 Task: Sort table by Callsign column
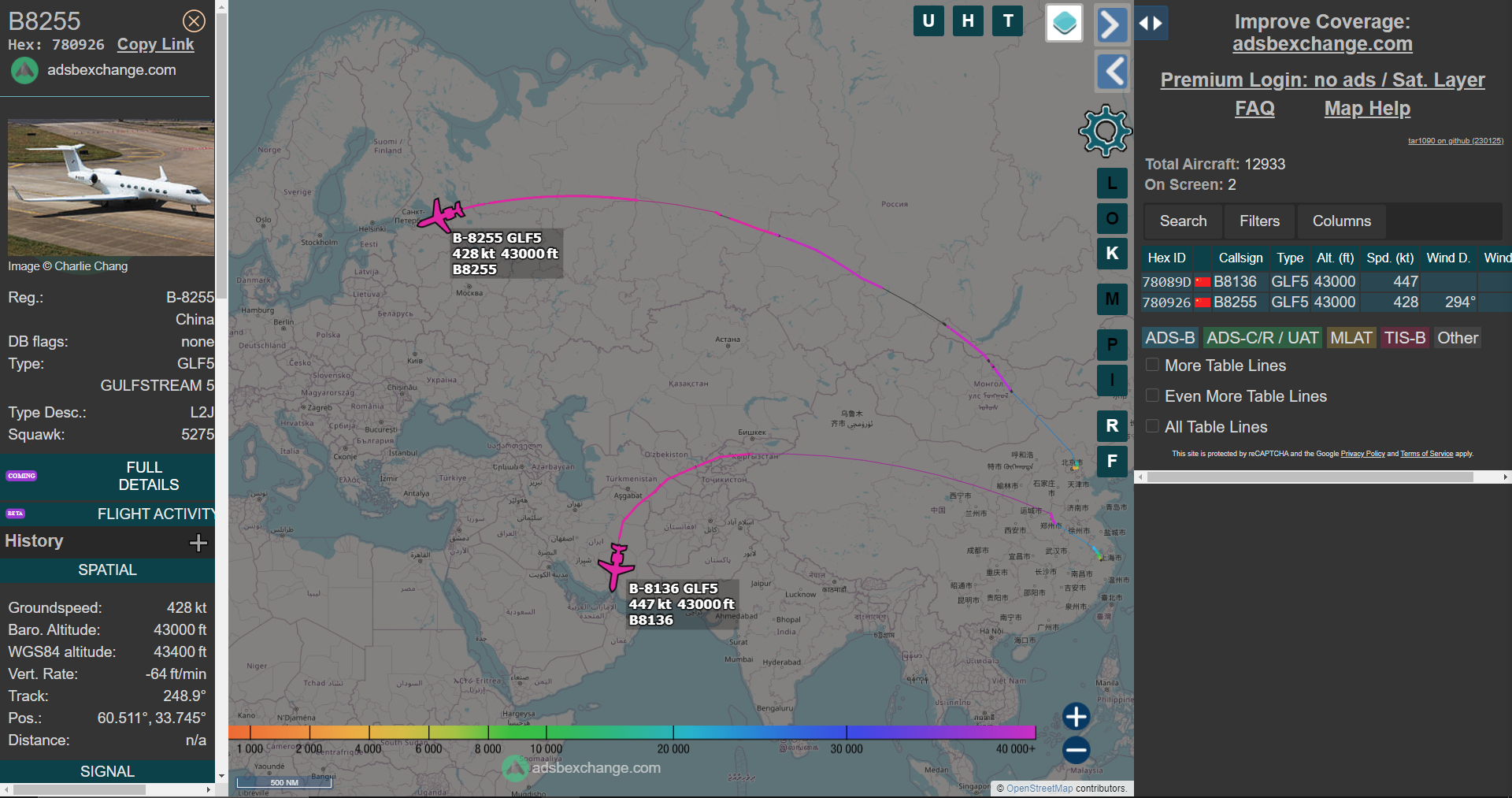point(1240,258)
